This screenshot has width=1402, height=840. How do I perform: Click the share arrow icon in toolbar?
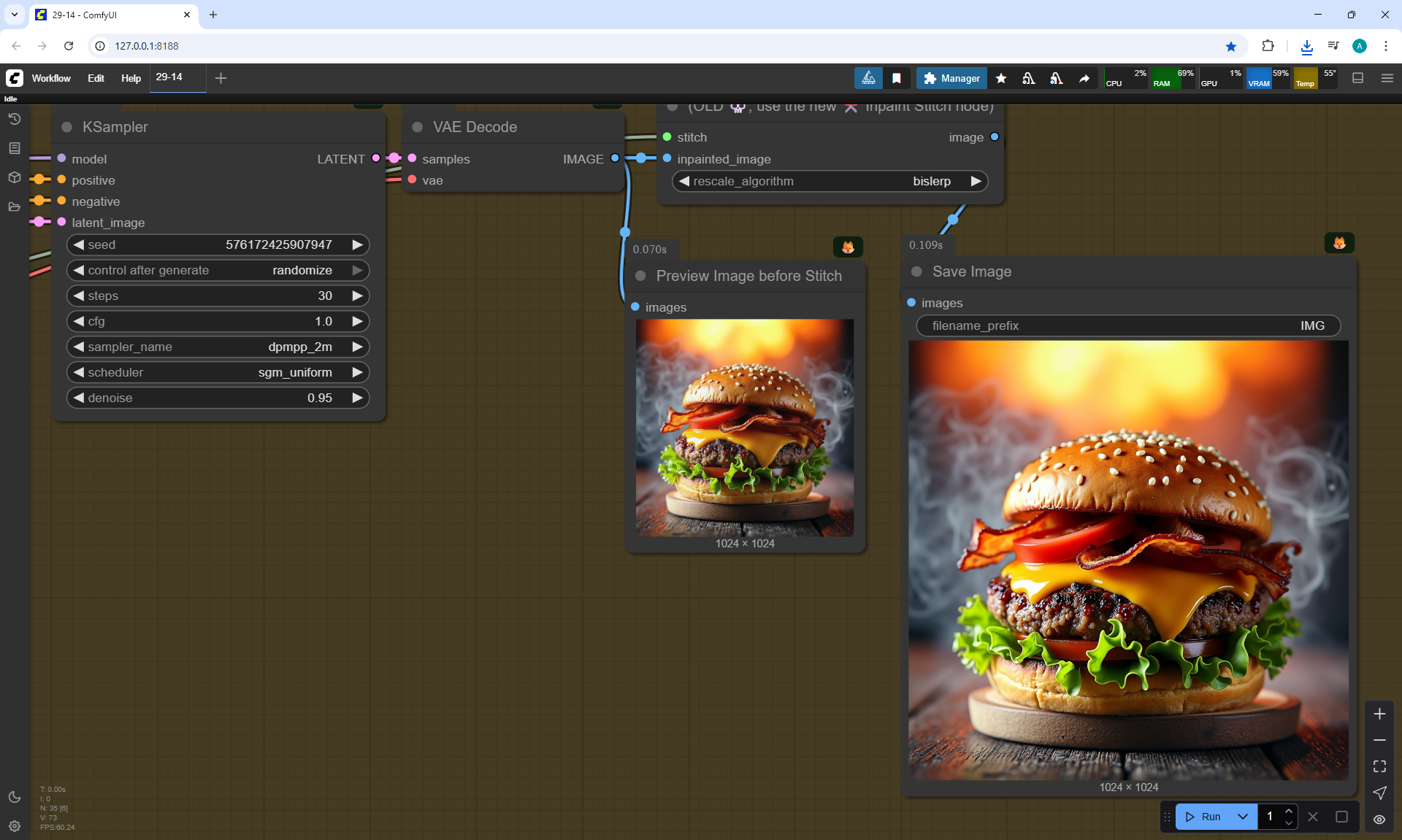click(x=1084, y=78)
